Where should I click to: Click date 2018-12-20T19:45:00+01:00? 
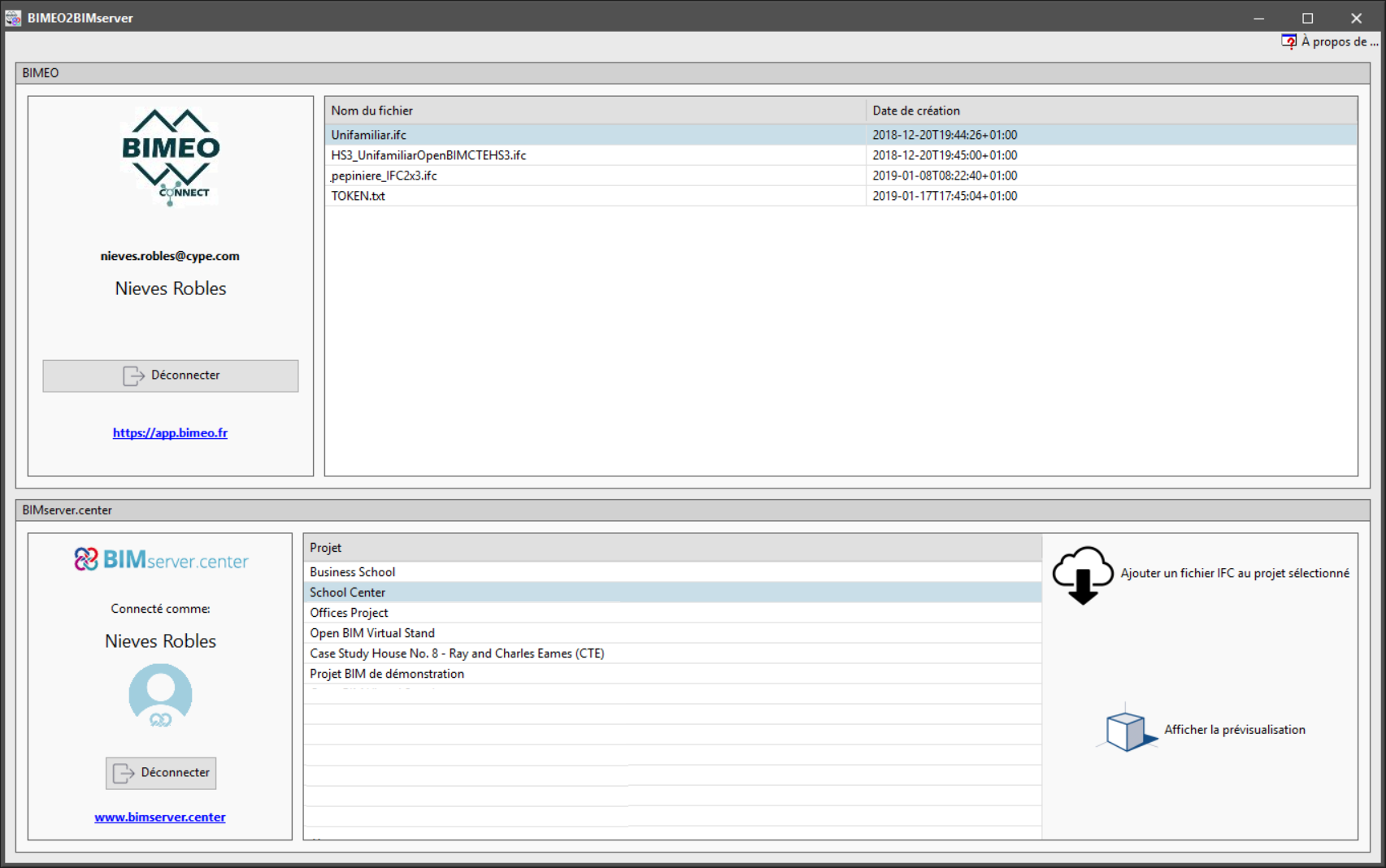(945, 155)
